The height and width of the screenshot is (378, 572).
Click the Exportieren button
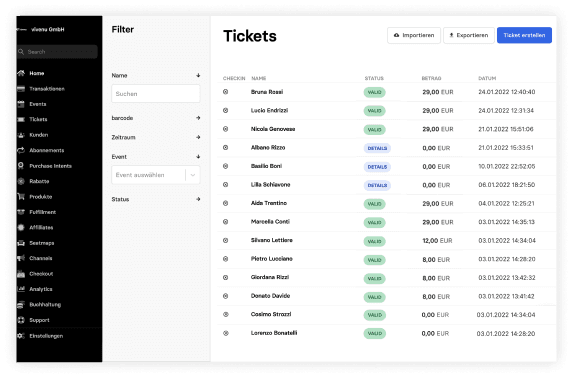point(469,35)
